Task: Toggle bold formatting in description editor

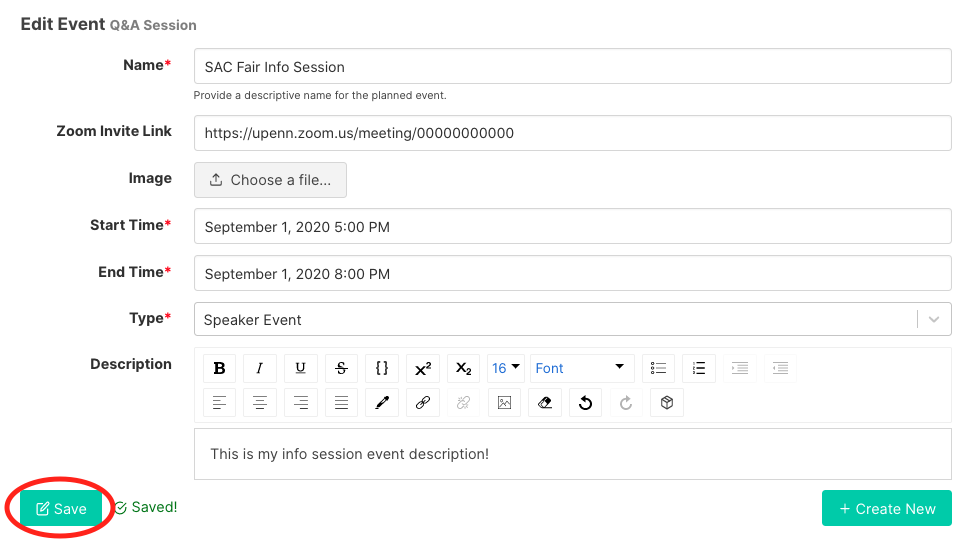Action: coord(219,368)
